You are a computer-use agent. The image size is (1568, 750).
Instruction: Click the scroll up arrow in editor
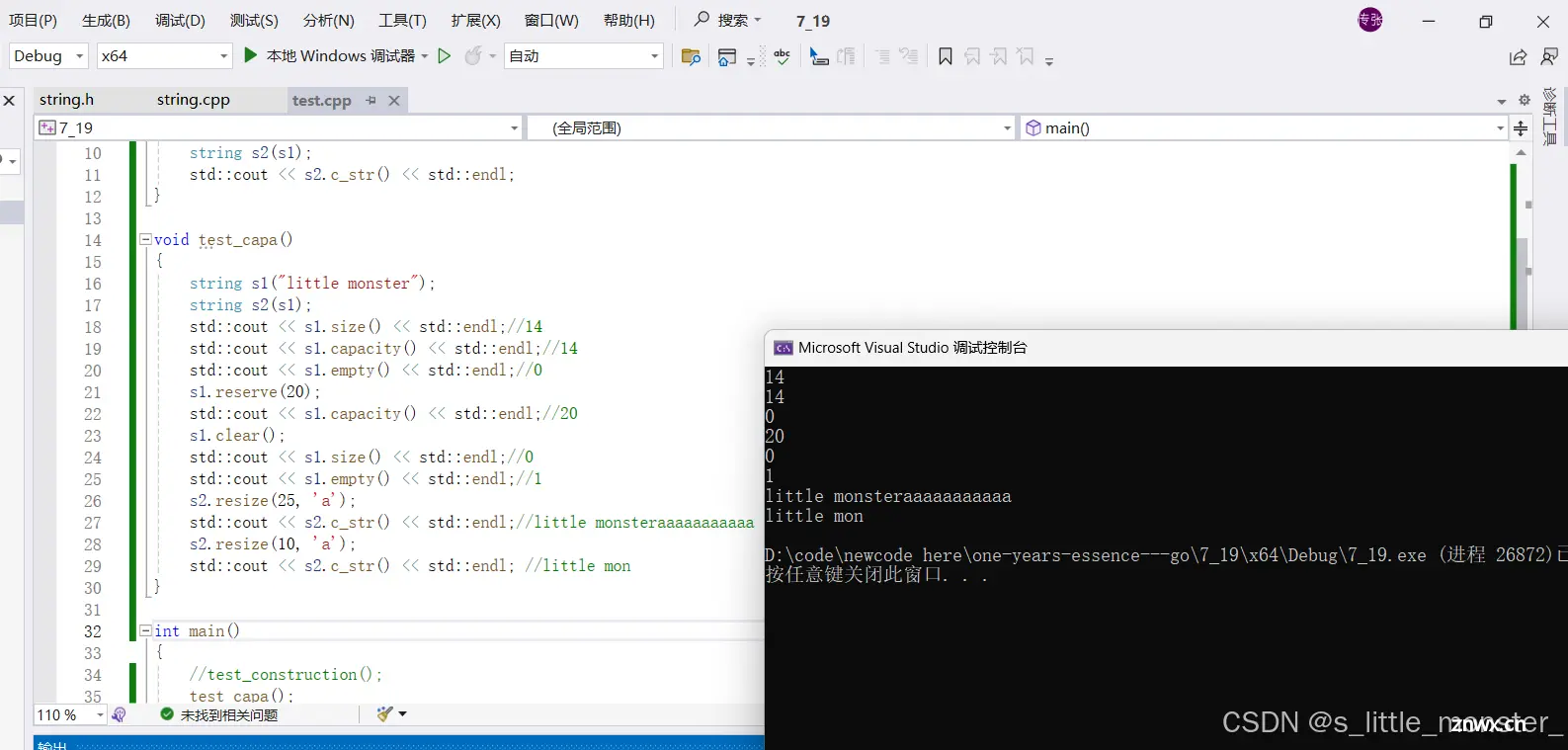[1522, 152]
